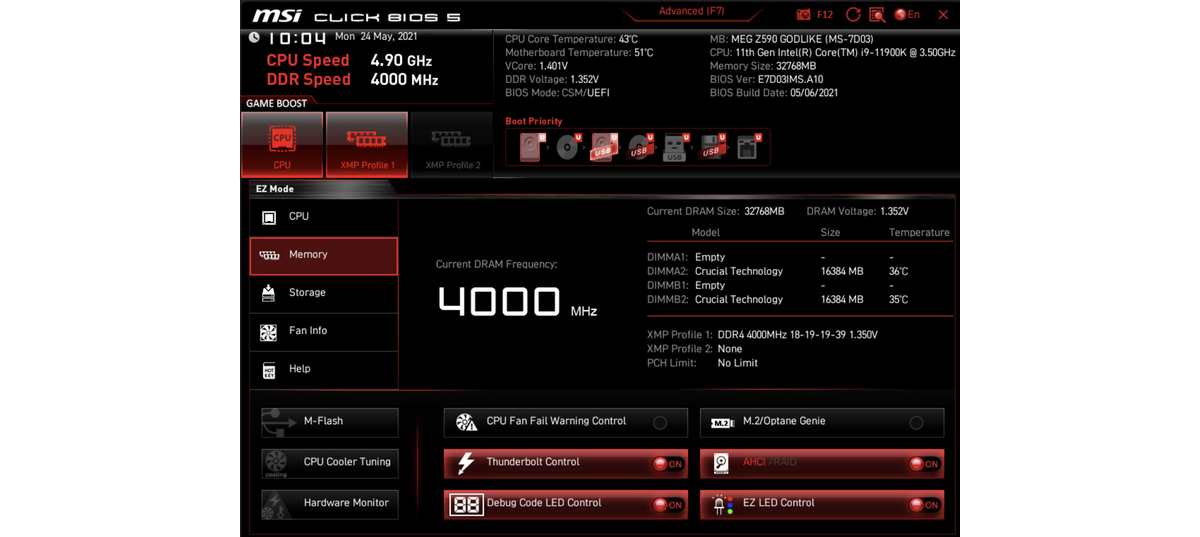Click the M.2 drive icon

723,423
